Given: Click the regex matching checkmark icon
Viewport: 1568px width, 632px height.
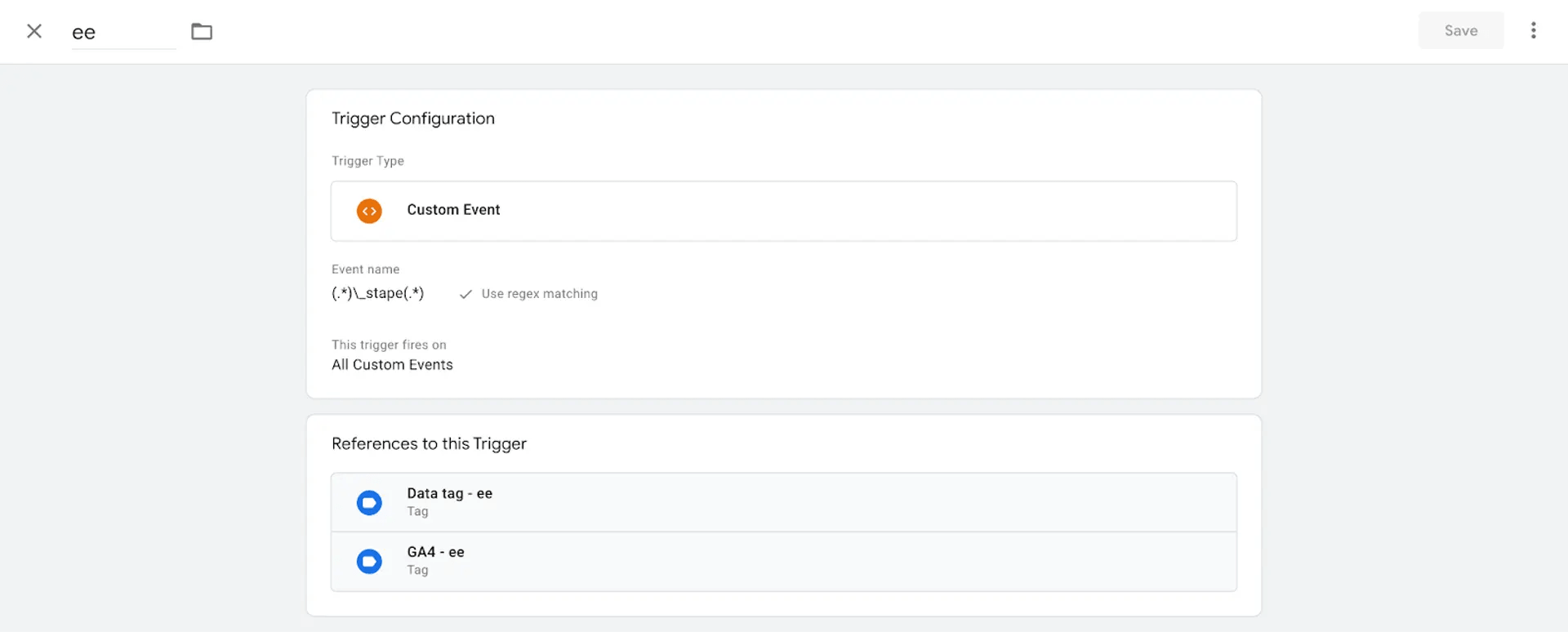Looking at the screenshot, I should click(x=465, y=294).
